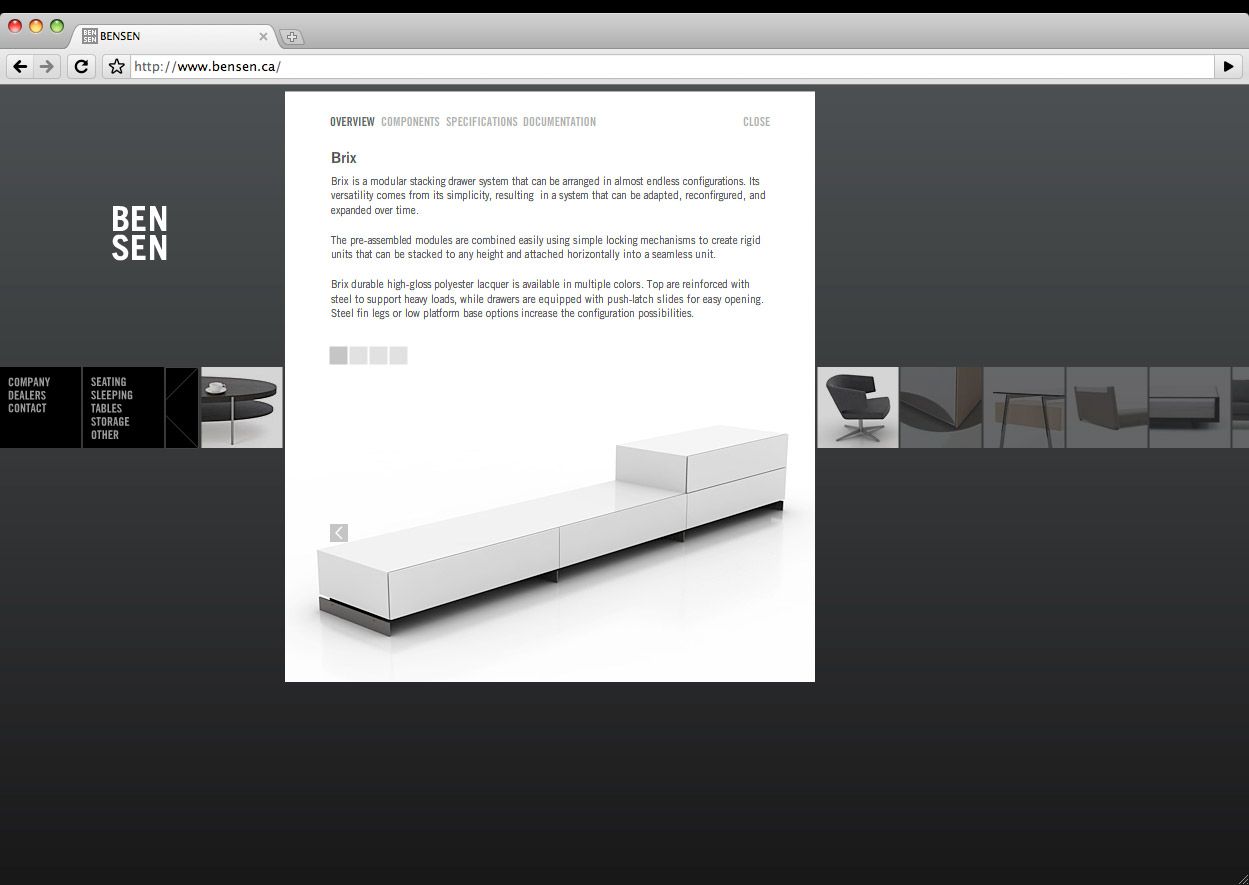Open the COMPANY page
The width and height of the screenshot is (1249, 885).
pos(27,381)
